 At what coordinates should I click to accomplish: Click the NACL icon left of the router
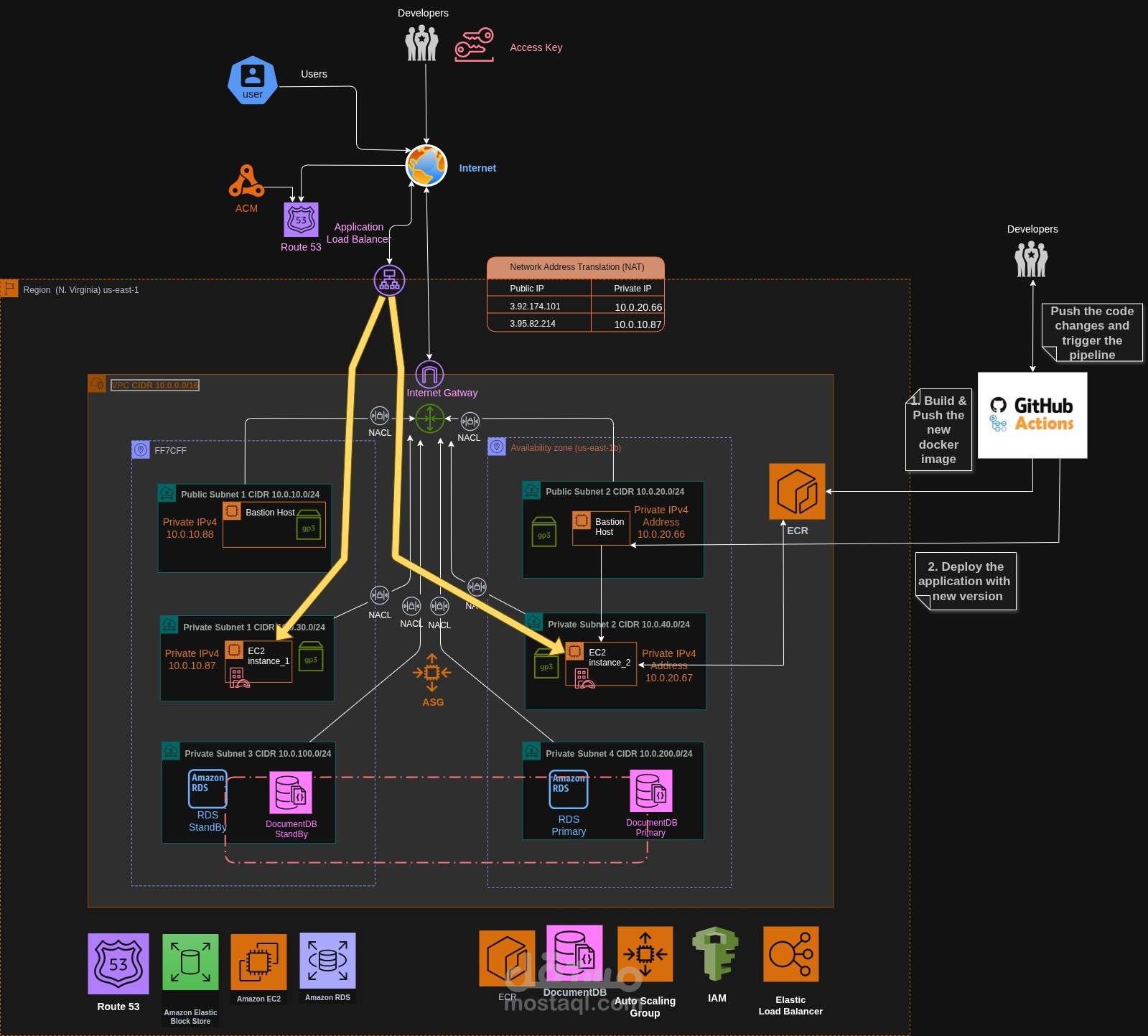(x=379, y=416)
